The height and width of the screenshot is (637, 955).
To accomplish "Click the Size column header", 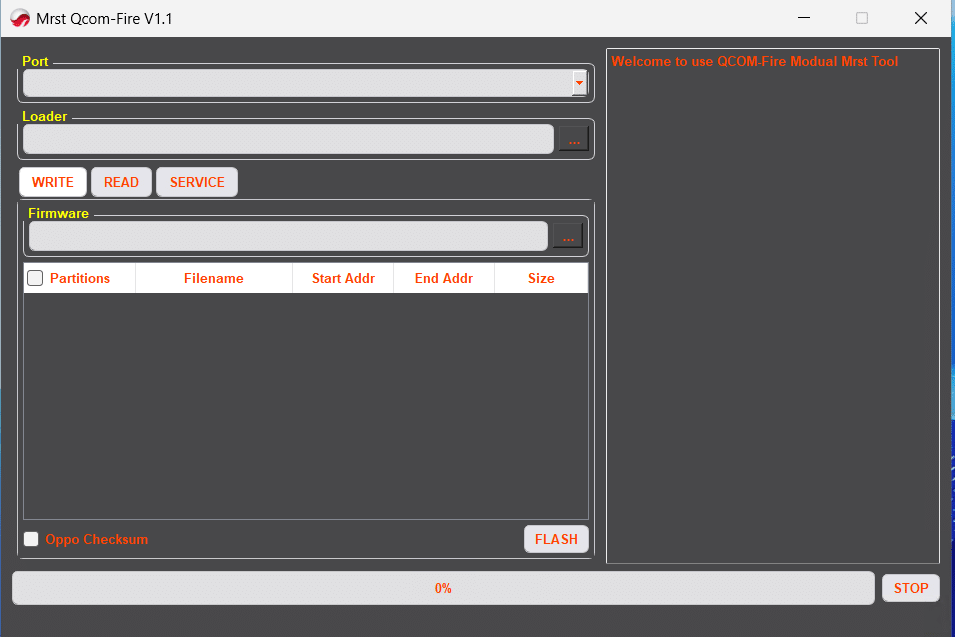I will 541,278.
